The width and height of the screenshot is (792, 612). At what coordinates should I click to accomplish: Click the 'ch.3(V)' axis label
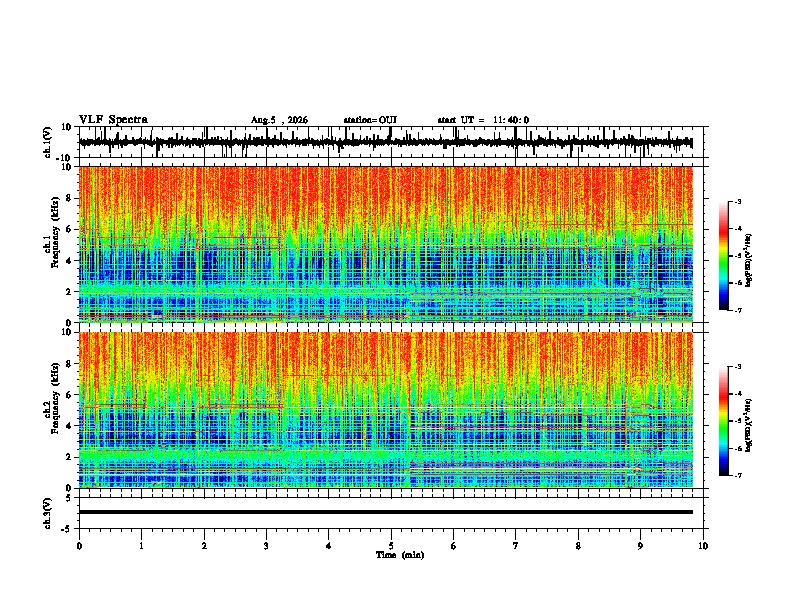click(47, 513)
